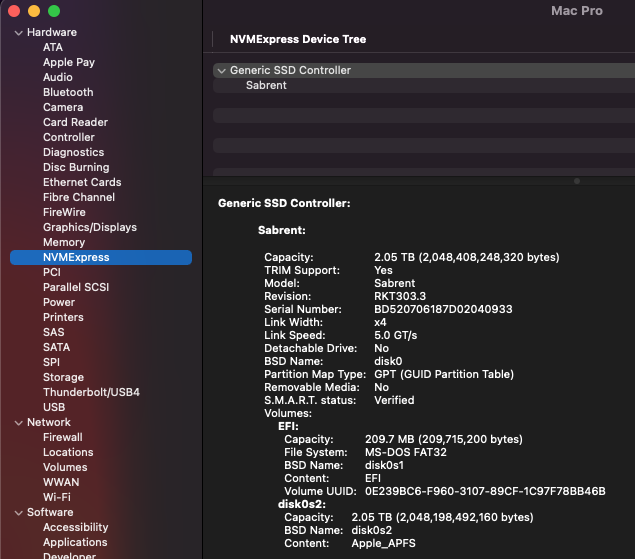Collapse the Generic SSD Controller chevron
Viewport: 635px width, 559px height.
tap(222, 71)
